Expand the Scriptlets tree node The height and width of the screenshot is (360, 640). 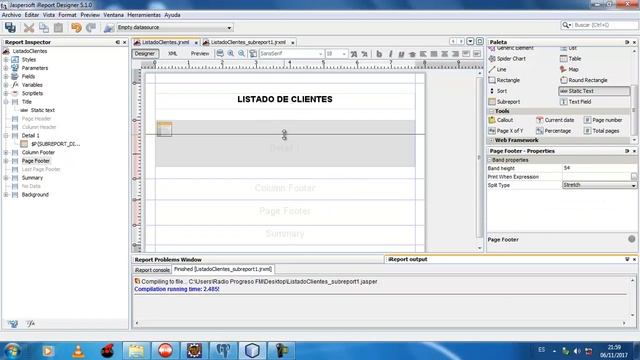point(6,93)
